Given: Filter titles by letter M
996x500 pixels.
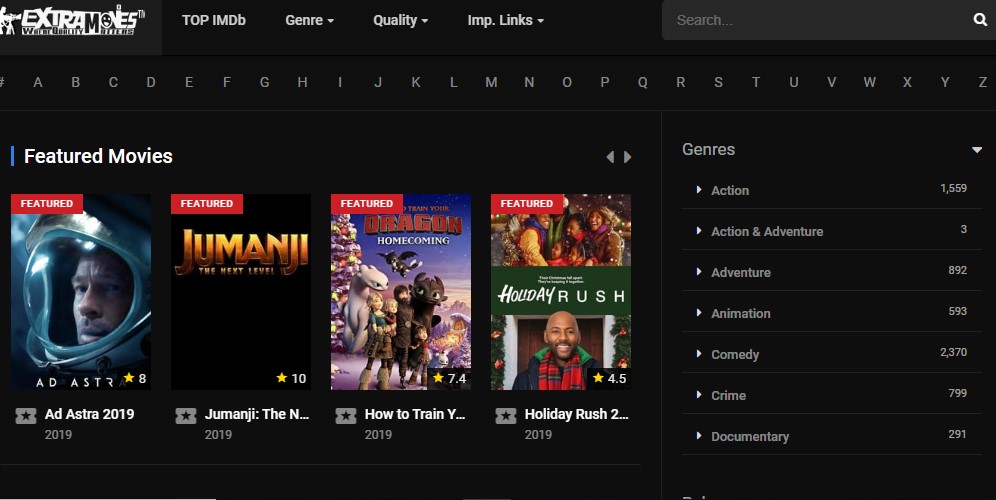Looking at the screenshot, I should tap(491, 82).
